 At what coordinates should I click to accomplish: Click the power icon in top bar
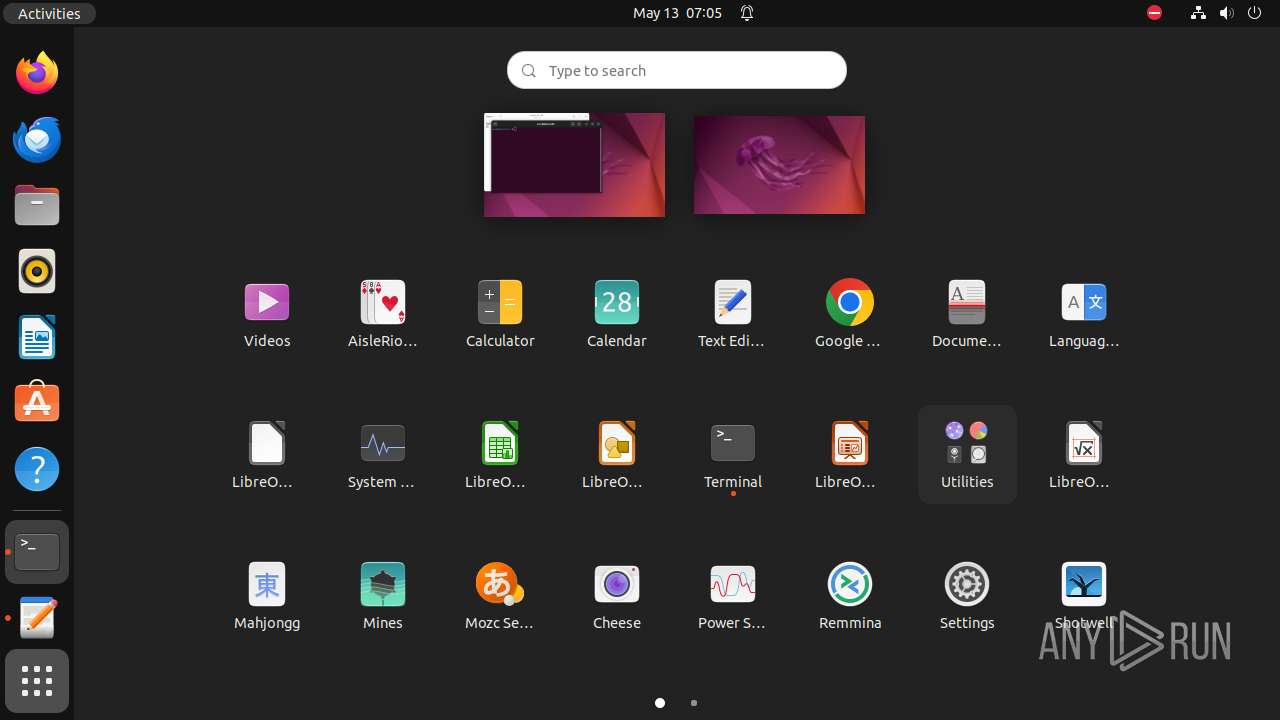click(1255, 13)
